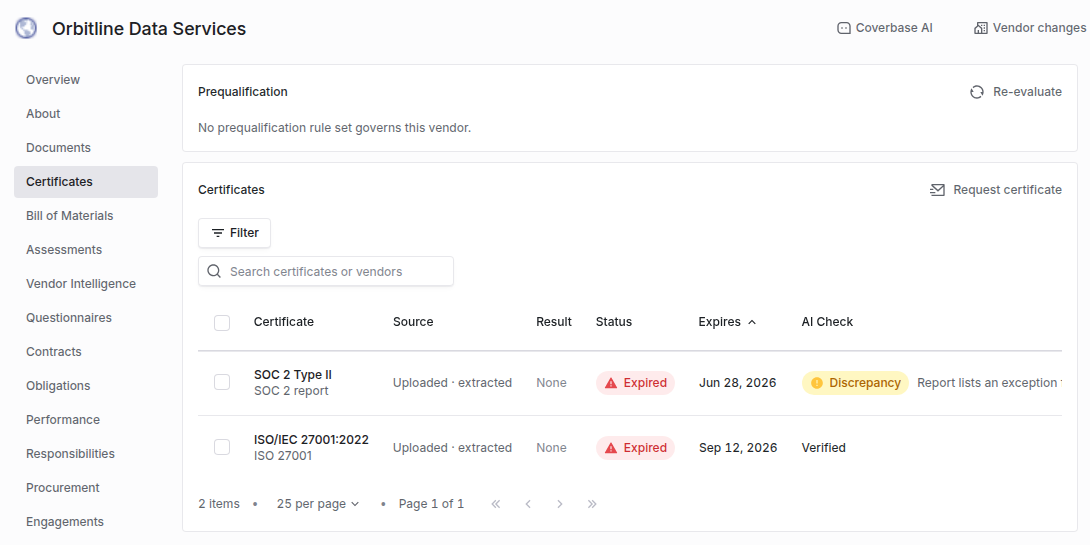Click the Source column header
The height and width of the screenshot is (545, 1090).
click(x=413, y=322)
